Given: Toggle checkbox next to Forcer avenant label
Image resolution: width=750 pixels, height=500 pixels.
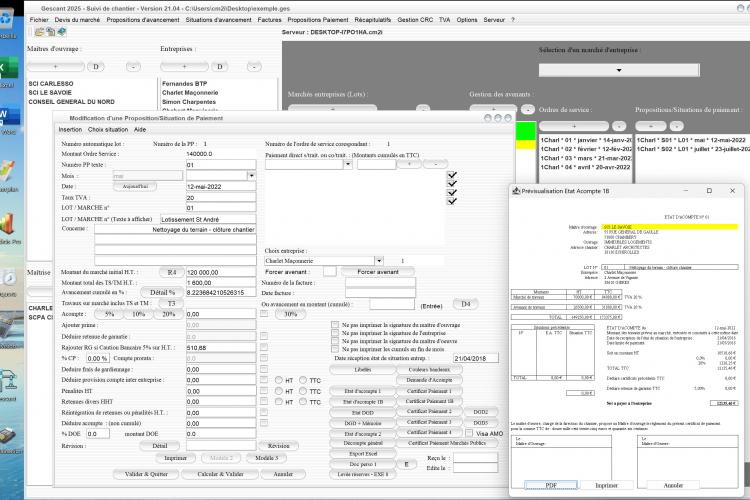Looking at the screenshot, I should (330, 271).
